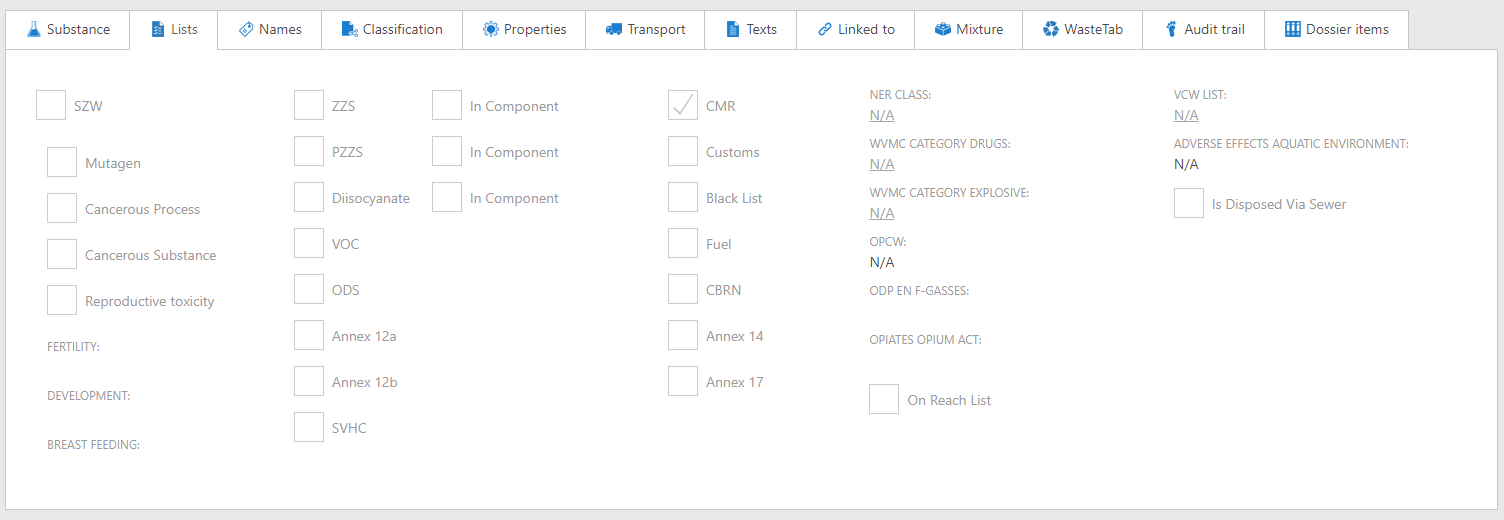
Task: Click the chain icon on Linked to tab
Action: tap(825, 29)
